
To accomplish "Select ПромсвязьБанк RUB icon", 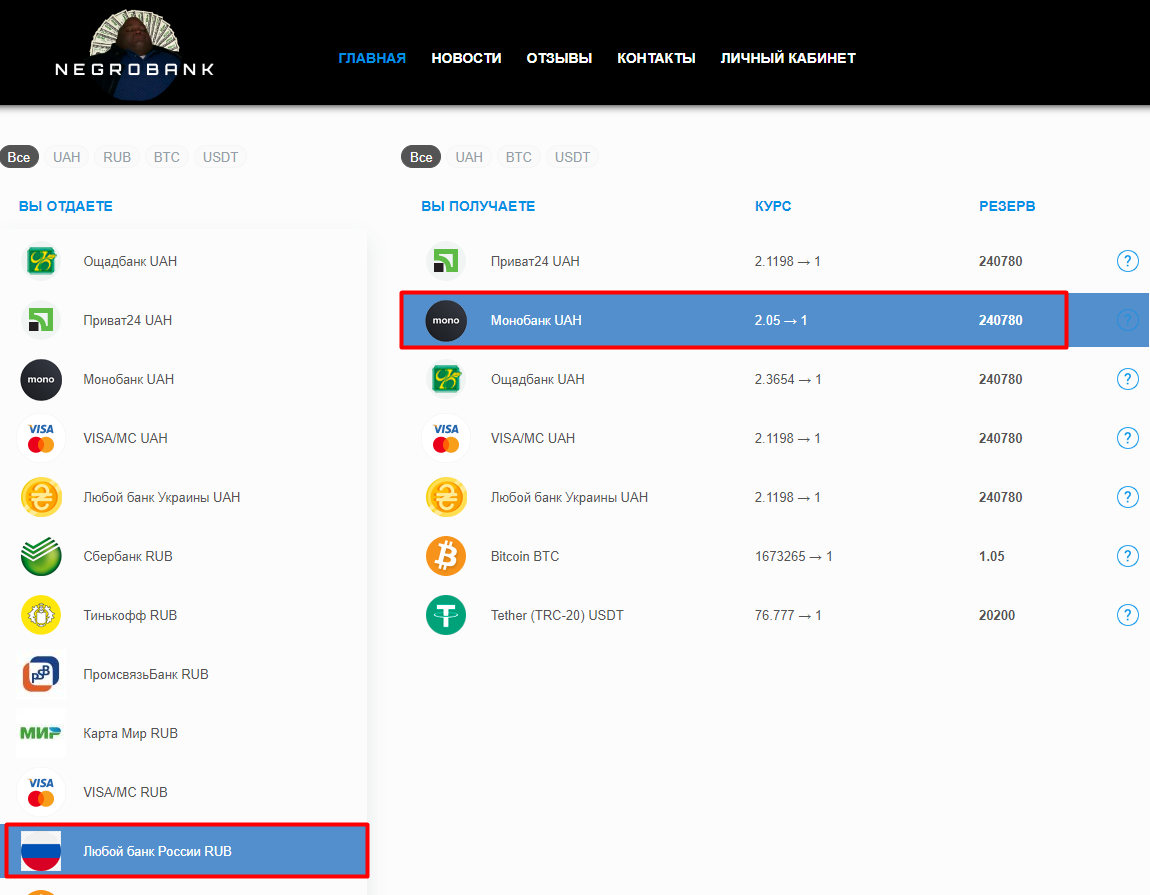I will coord(41,674).
